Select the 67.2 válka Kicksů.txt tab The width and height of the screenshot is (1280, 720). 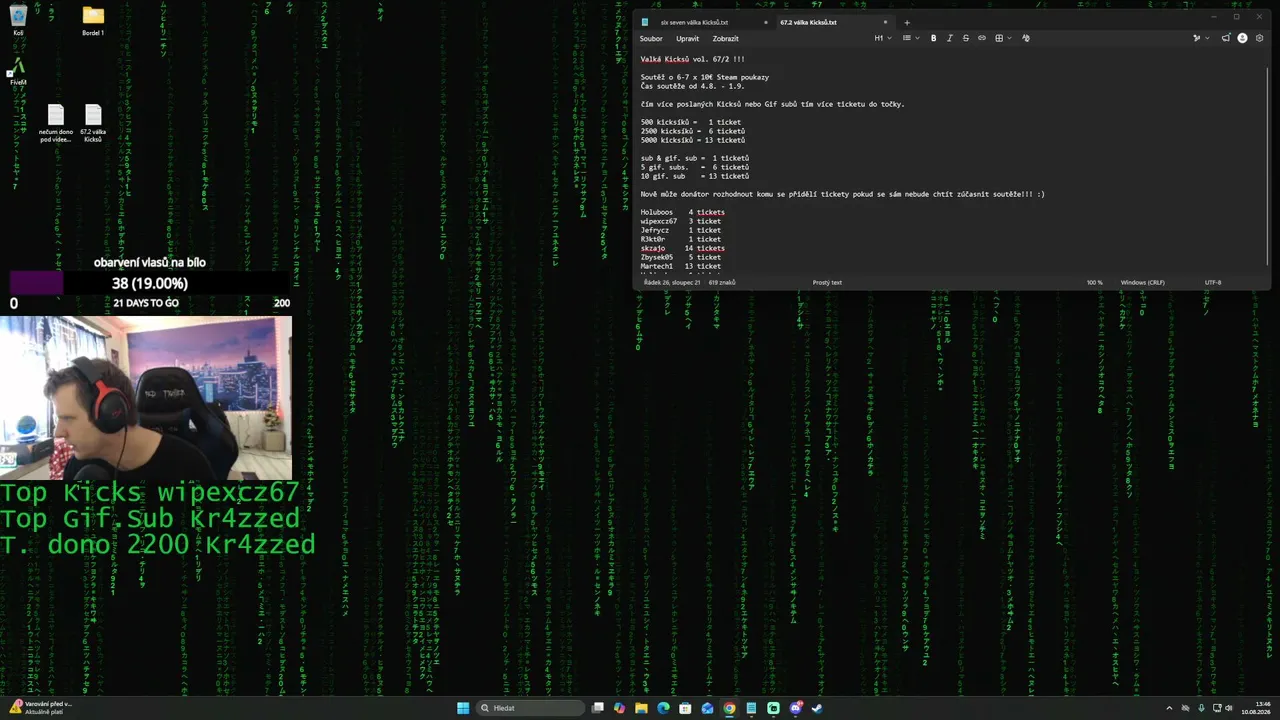click(809, 22)
